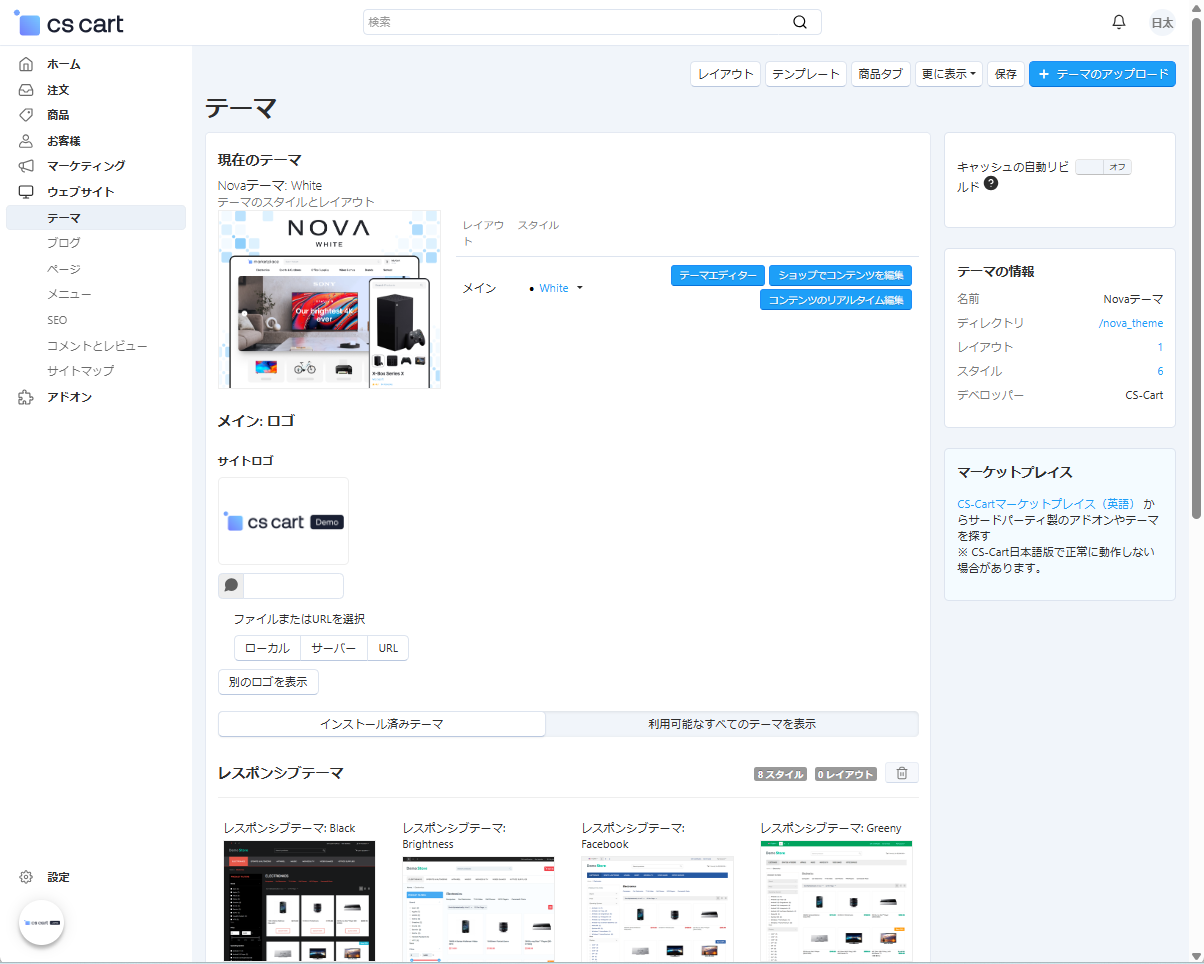Click the テーマエディター button
1204x964 pixels.
pyautogui.click(x=717, y=275)
